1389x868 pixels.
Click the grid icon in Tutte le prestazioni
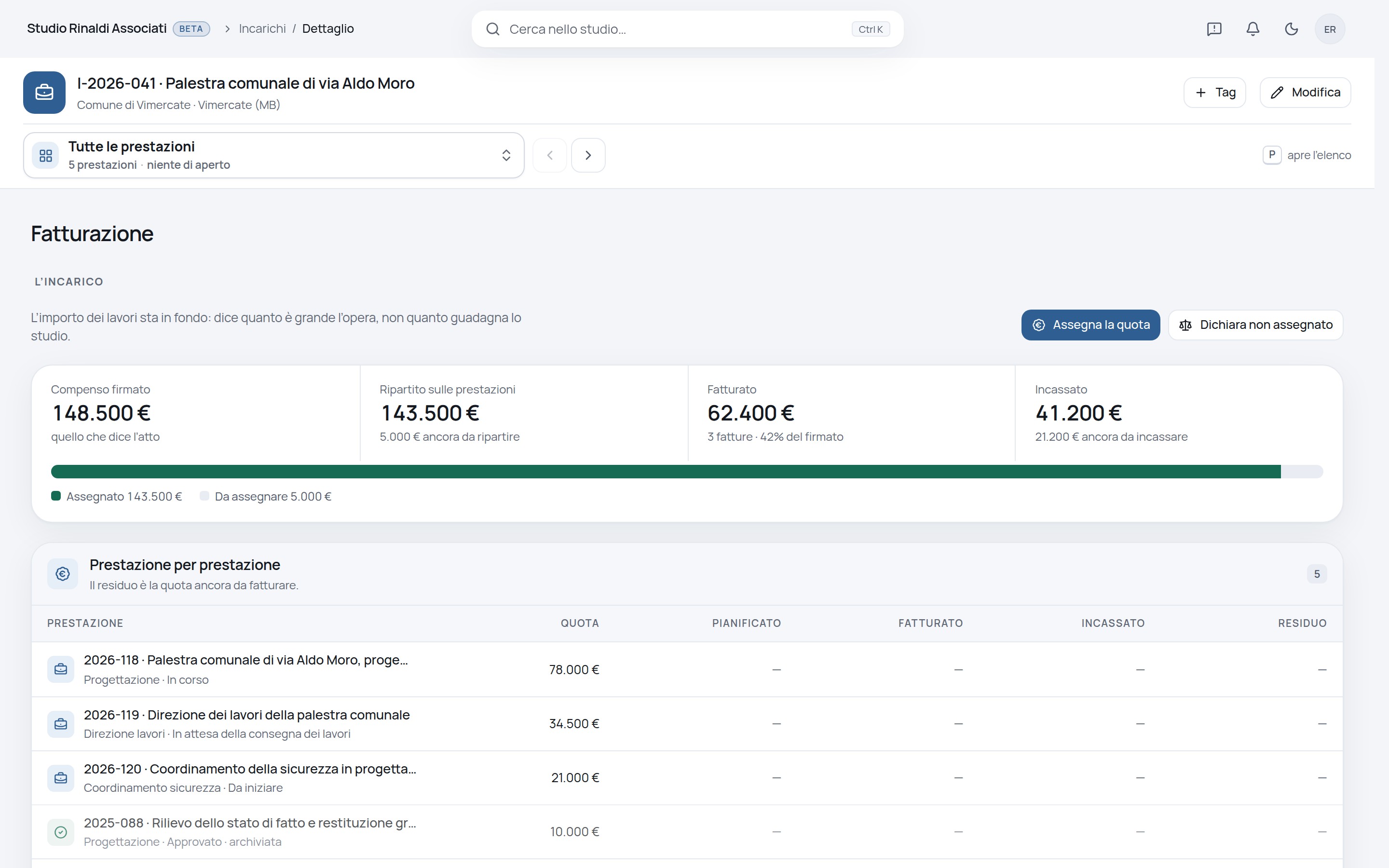[x=45, y=156]
